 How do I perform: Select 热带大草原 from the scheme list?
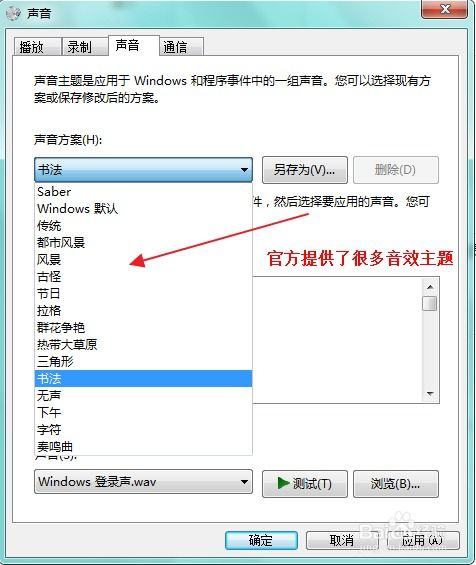click(x=143, y=344)
